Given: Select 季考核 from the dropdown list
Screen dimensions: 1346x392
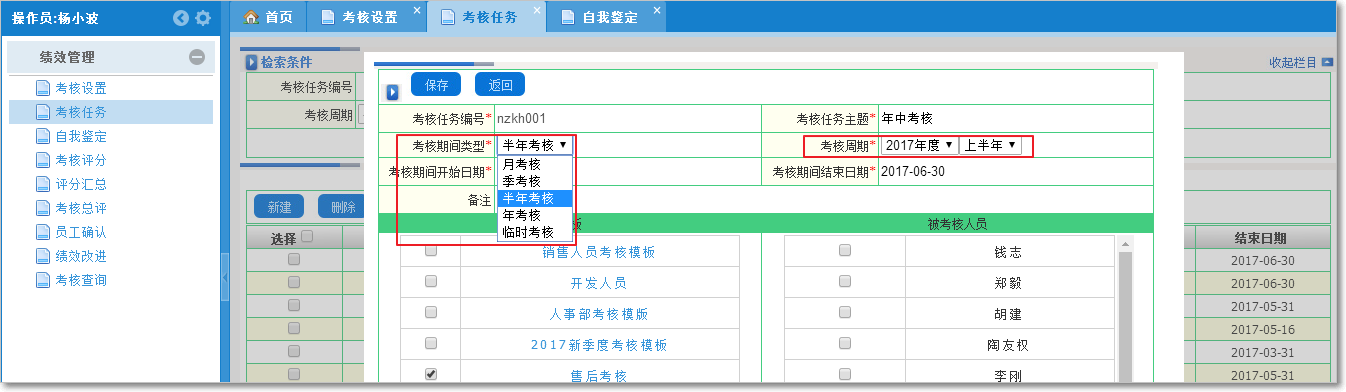Looking at the screenshot, I should coord(535,181).
